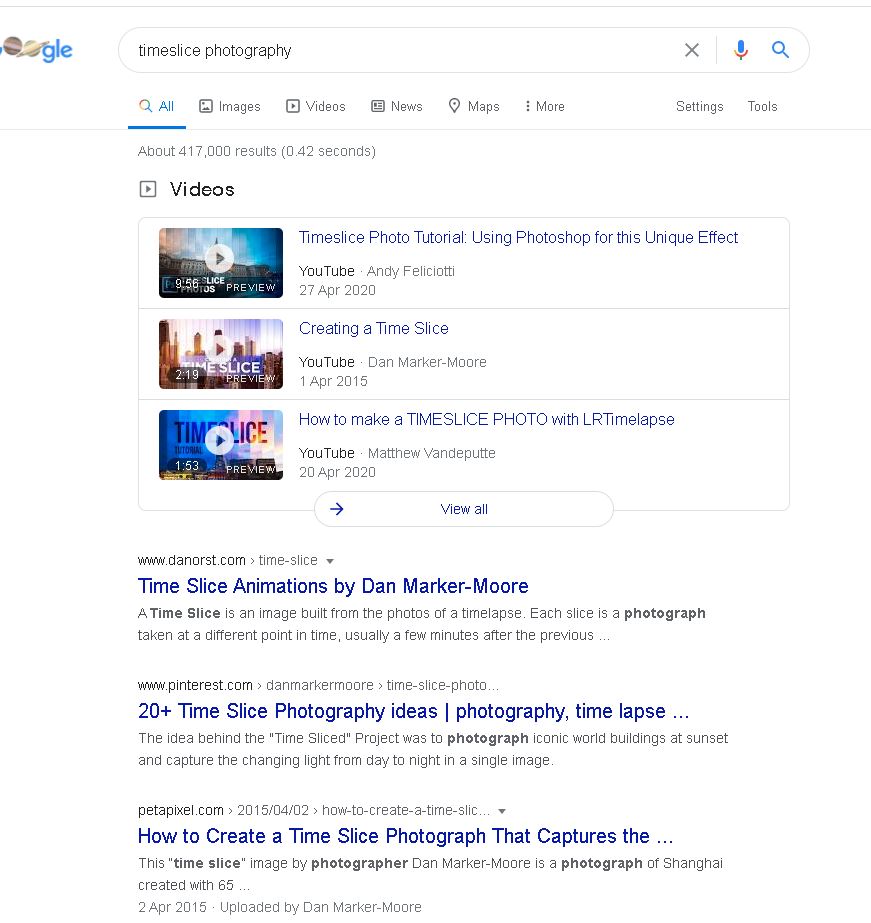Open 'Timeslice Photo Tutorial: Using Photoshop' link
871x923 pixels.
518,237
